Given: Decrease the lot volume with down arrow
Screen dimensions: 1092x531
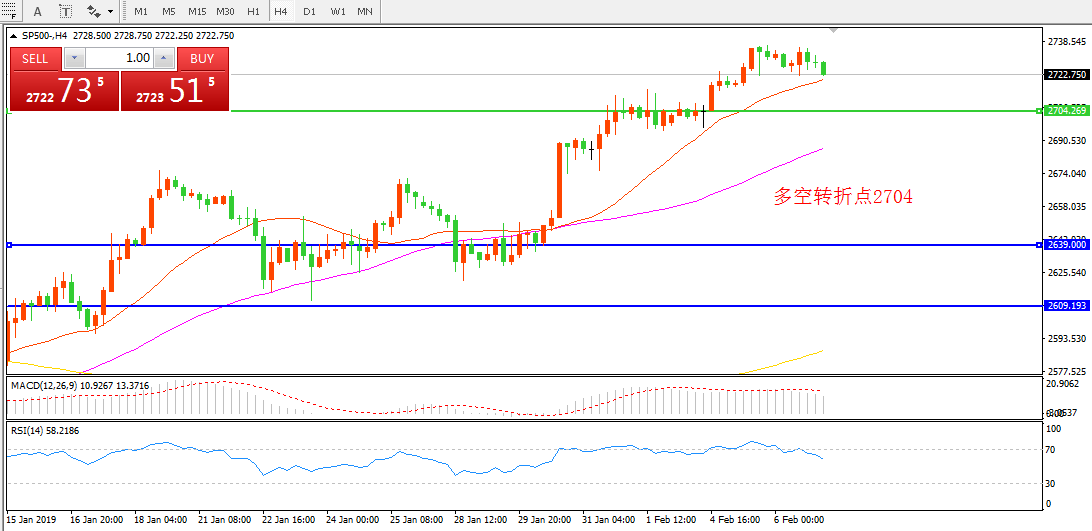Looking at the screenshot, I should [x=72, y=59].
